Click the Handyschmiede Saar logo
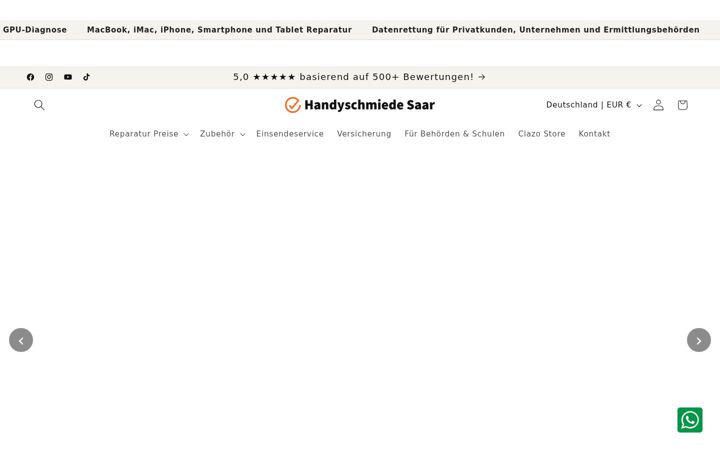720x450 pixels. click(x=360, y=105)
